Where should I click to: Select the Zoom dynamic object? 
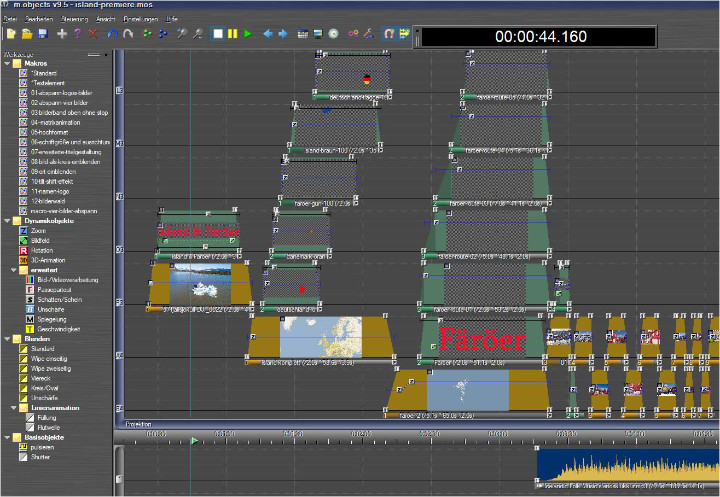point(40,230)
